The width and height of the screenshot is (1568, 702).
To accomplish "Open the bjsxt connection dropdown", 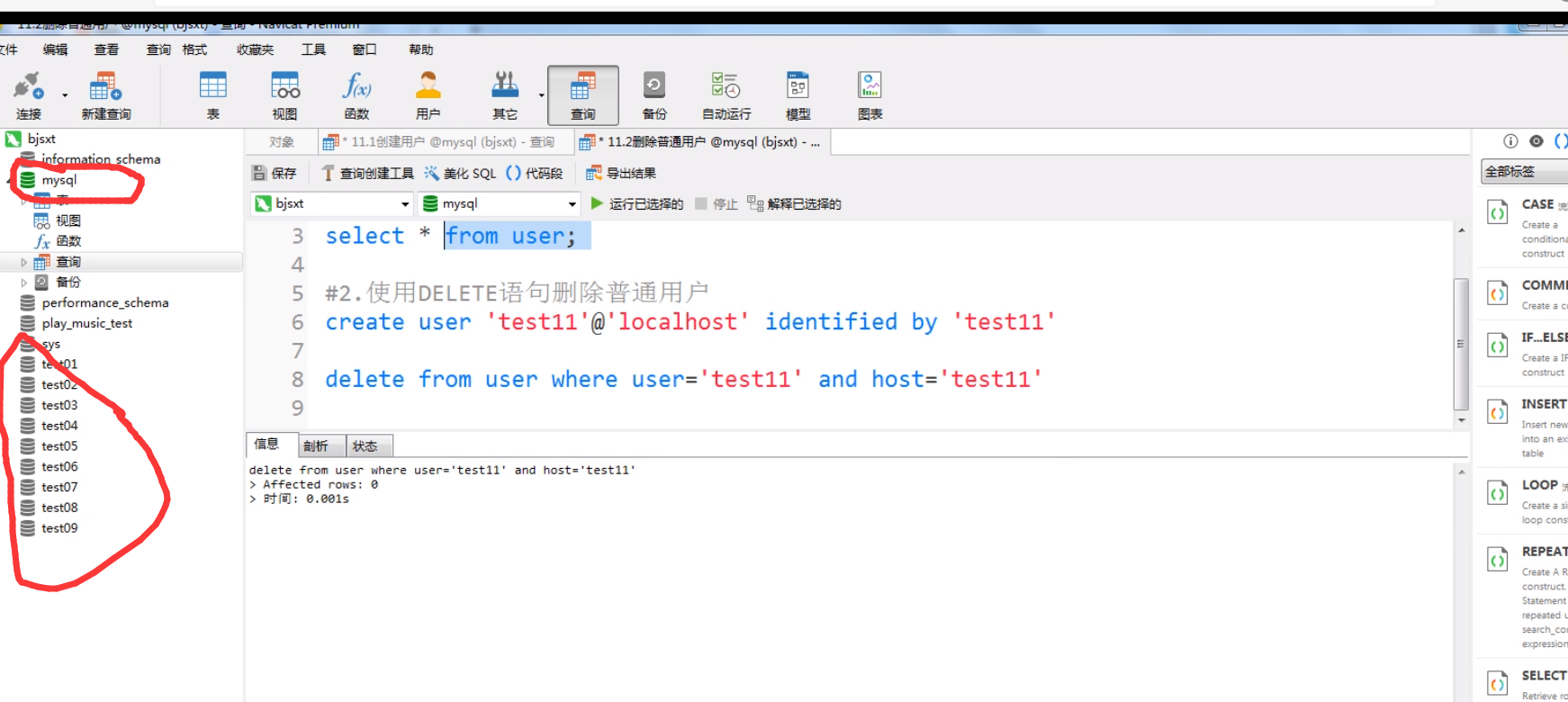I will pyautogui.click(x=331, y=203).
